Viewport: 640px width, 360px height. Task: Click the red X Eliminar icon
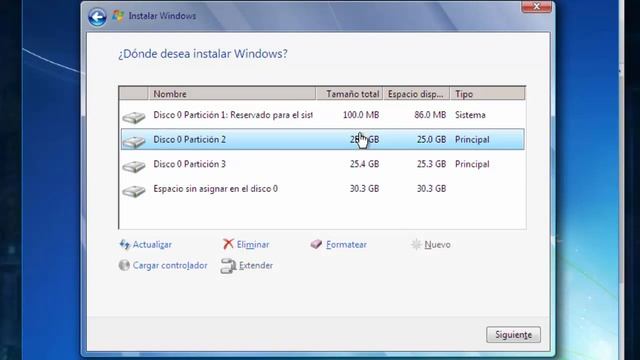[228, 244]
